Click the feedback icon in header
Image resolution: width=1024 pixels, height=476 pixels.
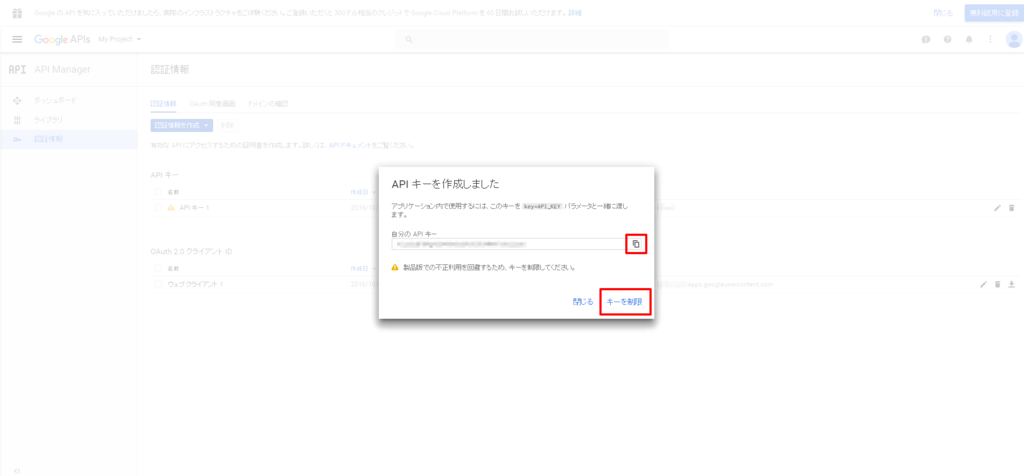(925, 39)
